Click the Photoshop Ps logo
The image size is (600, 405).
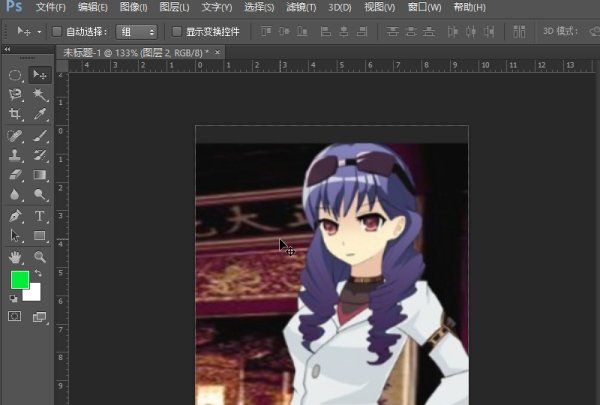coord(14,6)
